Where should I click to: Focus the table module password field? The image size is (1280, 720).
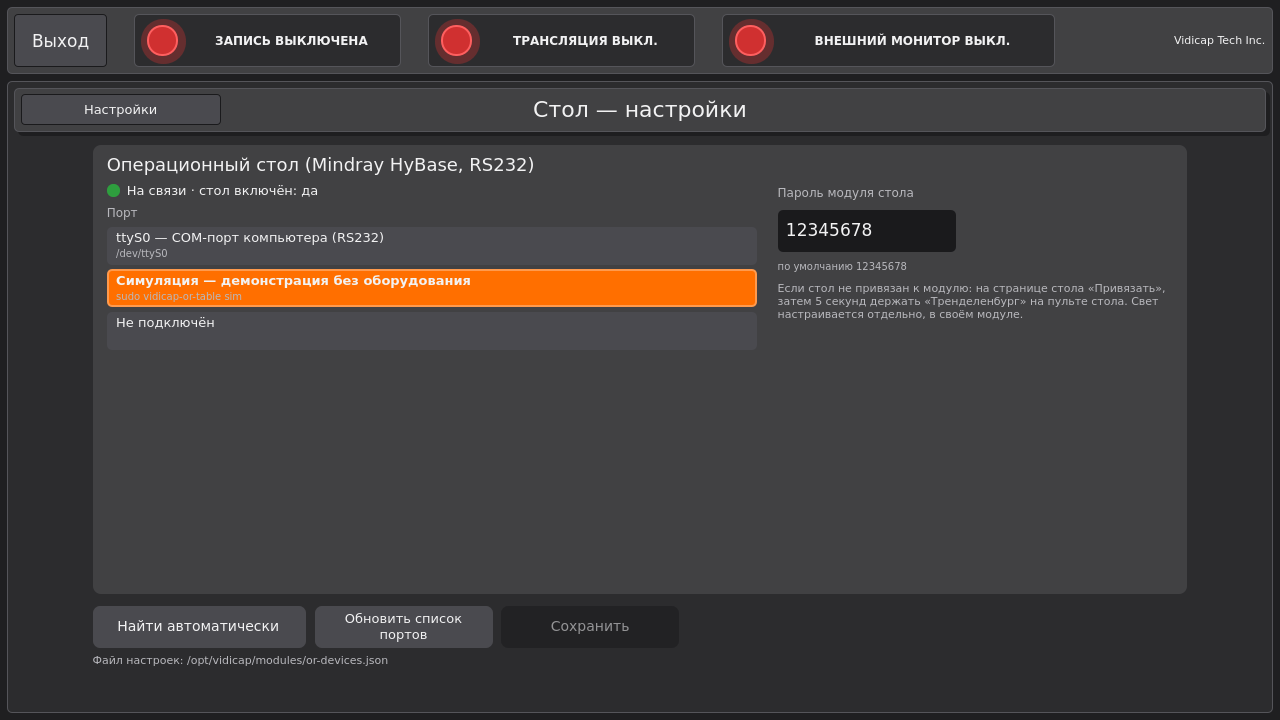(x=867, y=231)
